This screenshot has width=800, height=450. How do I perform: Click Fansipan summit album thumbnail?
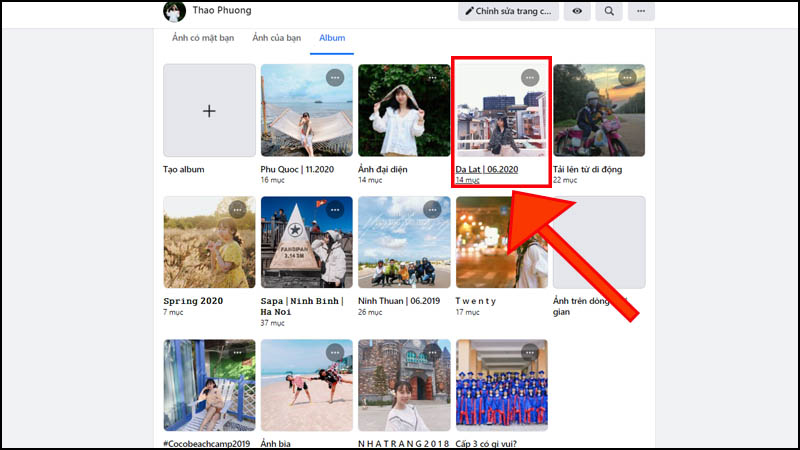(x=307, y=242)
